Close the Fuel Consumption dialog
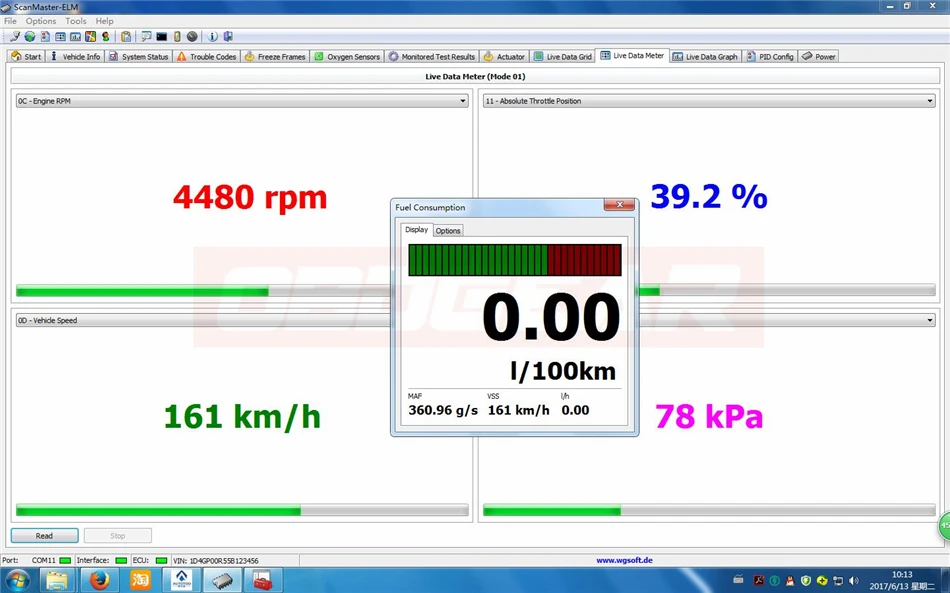This screenshot has height=593, width=950. (619, 205)
